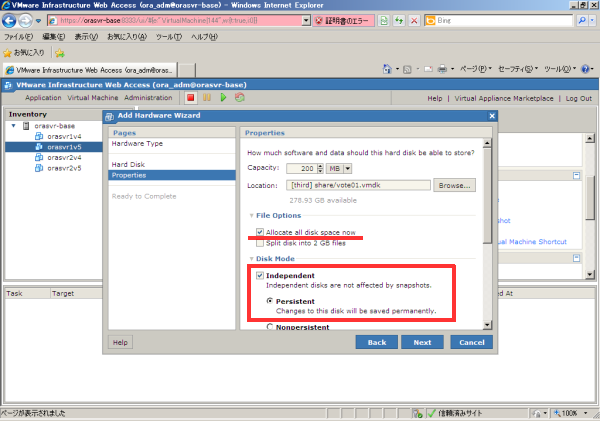Collapse the File Options section
This screenshot has height=421, width=600.
tap(251, 216)
